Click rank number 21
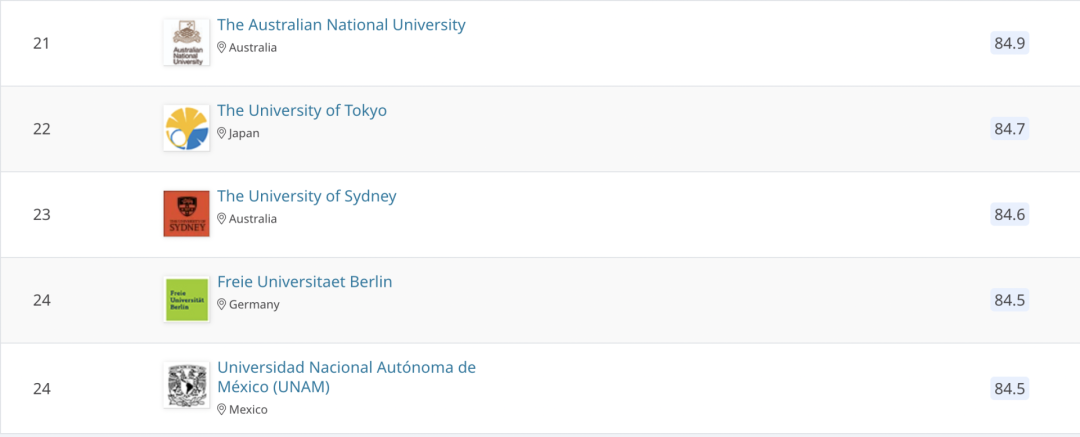Image resolution: width=1080 pixels, height=437 pixels. coord(42,43)
